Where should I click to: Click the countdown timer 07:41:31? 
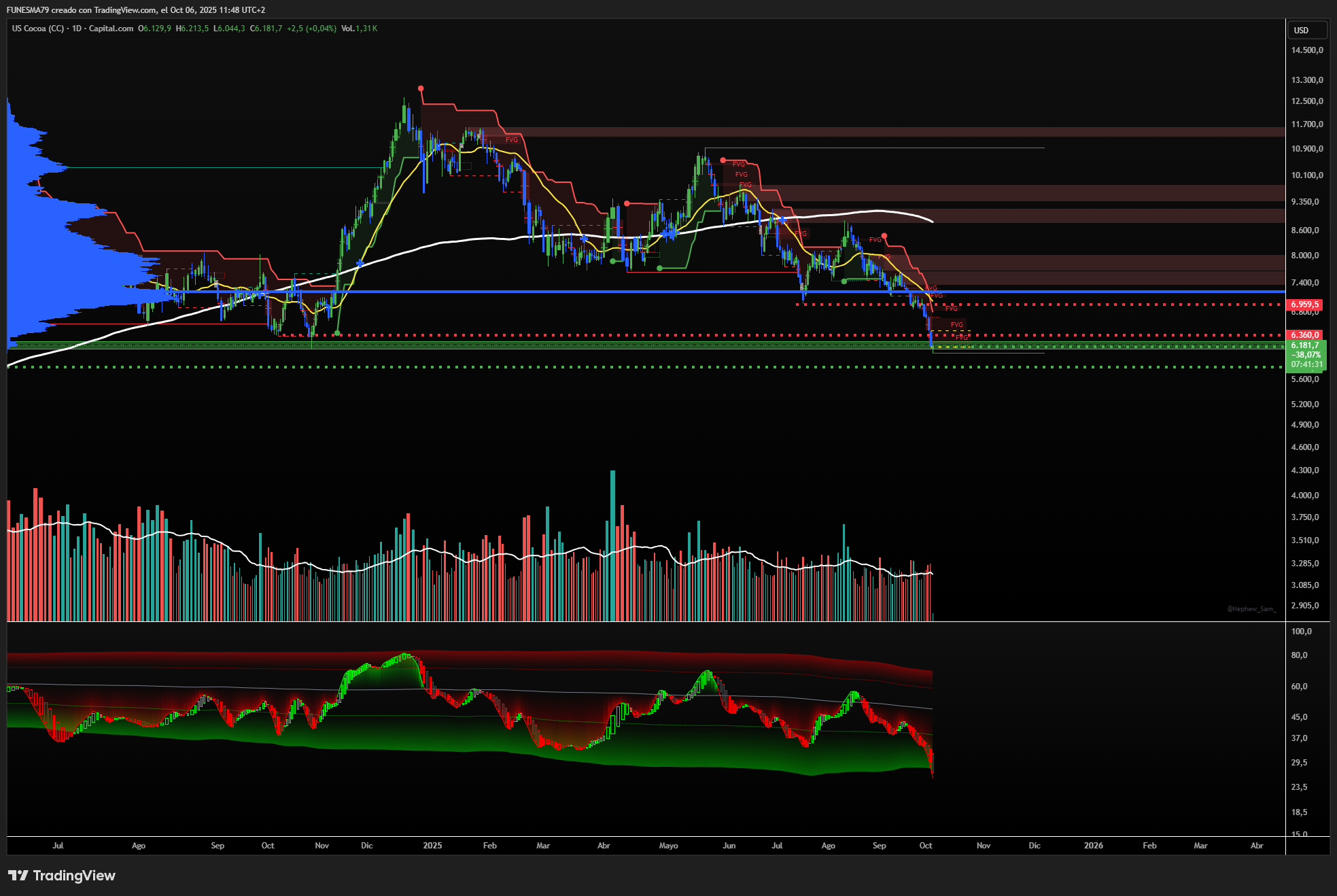[x=1308, y=365]
